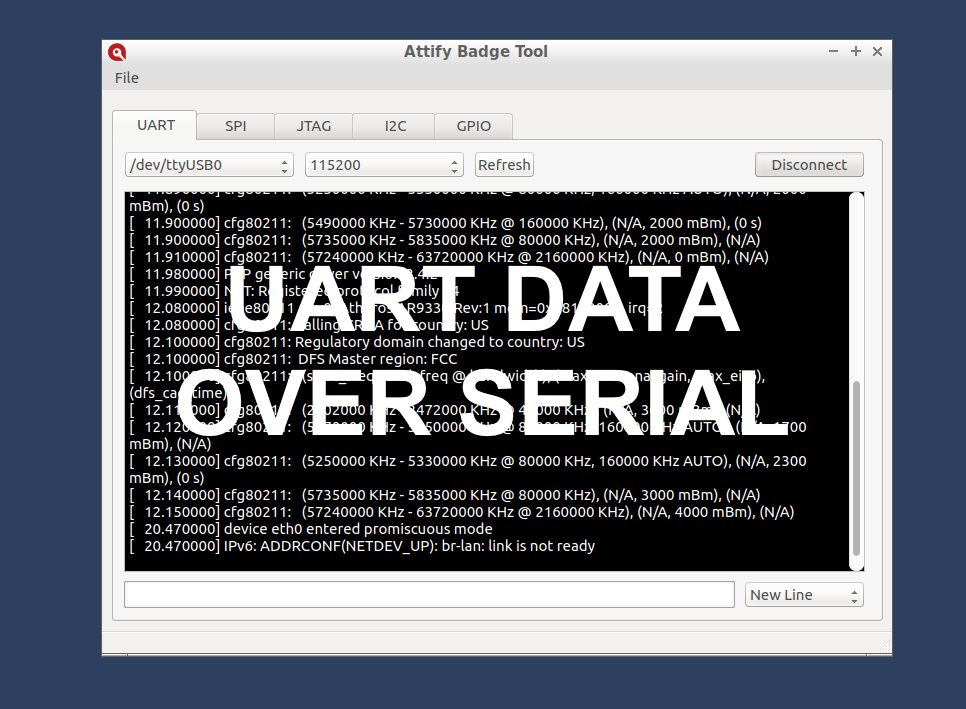Click the 'Regulatory domain changed to country: US' line
The width and height of the screenshot is (966, 709).
(x=357, y=342)
